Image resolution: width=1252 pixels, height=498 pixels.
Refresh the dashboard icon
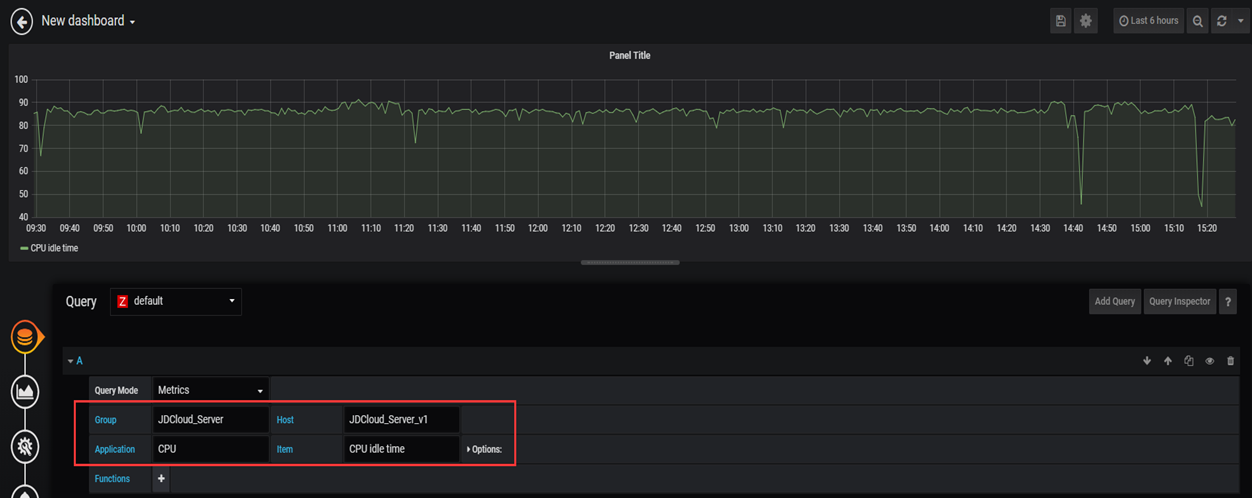coord(1221,21)
